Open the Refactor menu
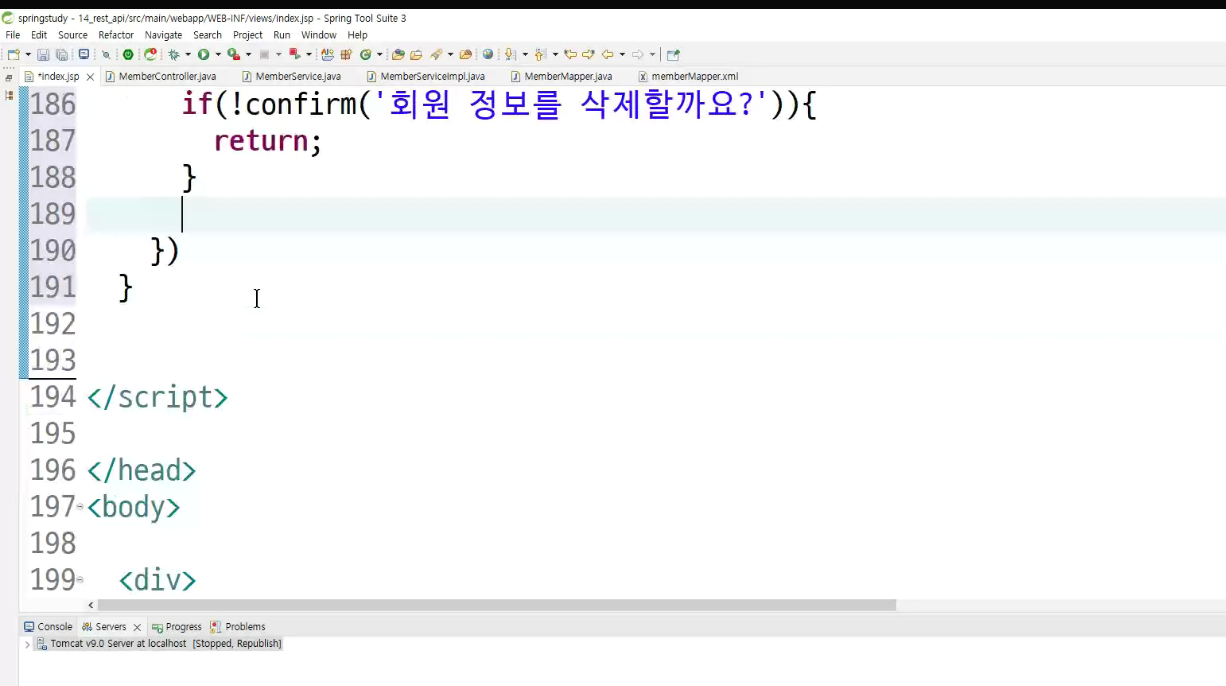Screen dimensions: 1226x686 coord(116,35)
